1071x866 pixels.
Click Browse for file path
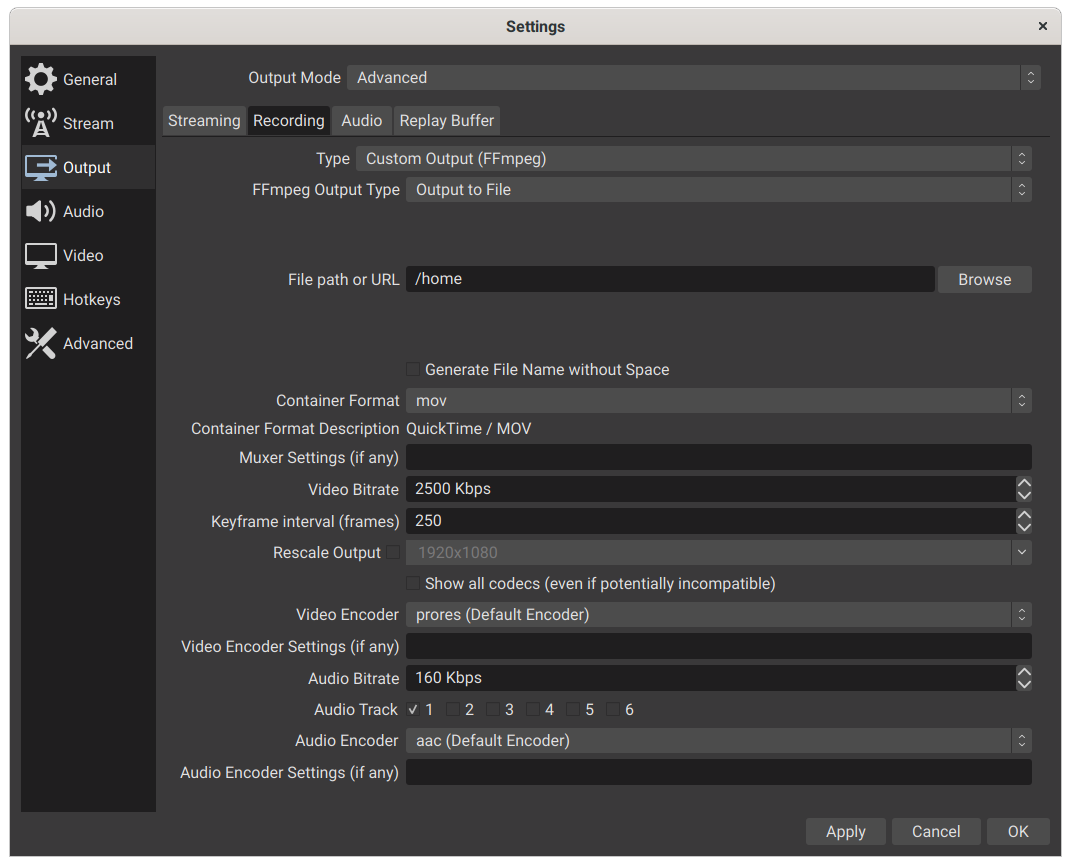pyautogui.click(x=984, y=279)
